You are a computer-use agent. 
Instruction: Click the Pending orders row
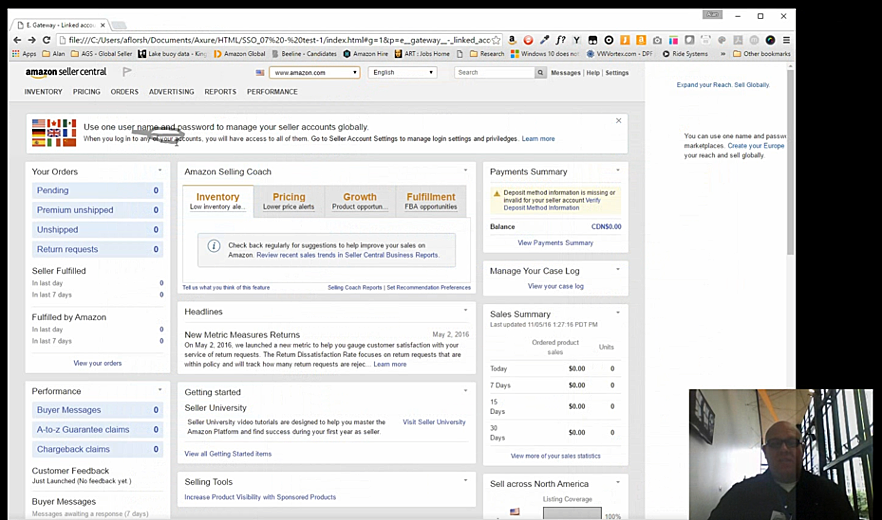[97, 190]
